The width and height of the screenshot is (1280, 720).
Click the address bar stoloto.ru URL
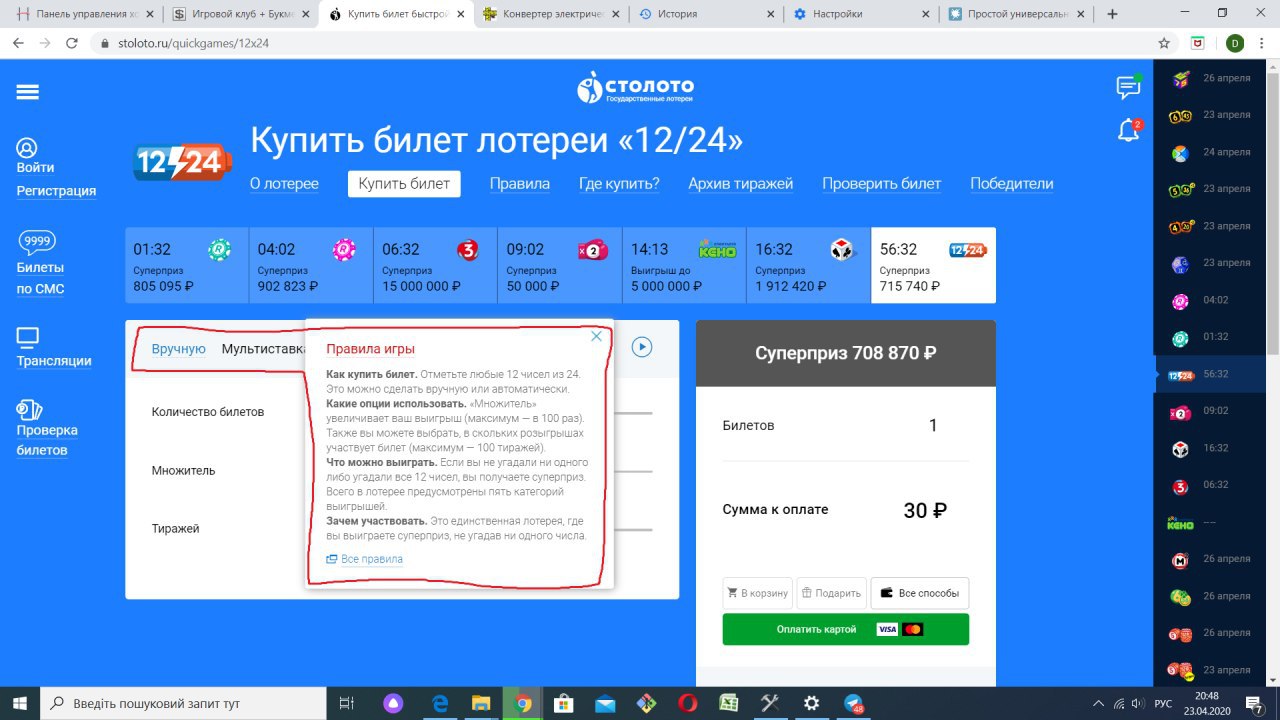tap(193, 44)
